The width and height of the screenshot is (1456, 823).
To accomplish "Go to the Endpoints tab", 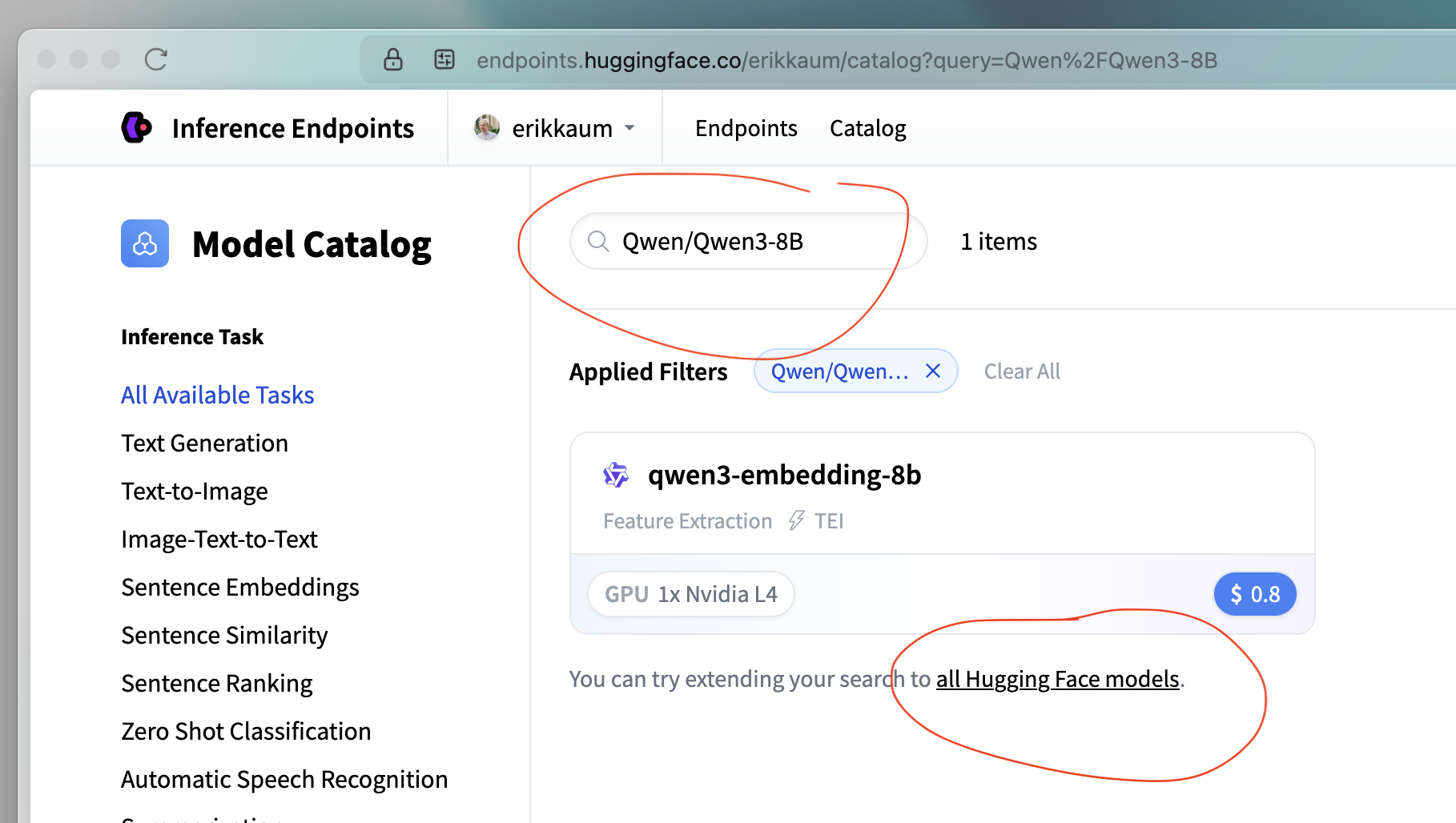I will click(x=746, y=128).
